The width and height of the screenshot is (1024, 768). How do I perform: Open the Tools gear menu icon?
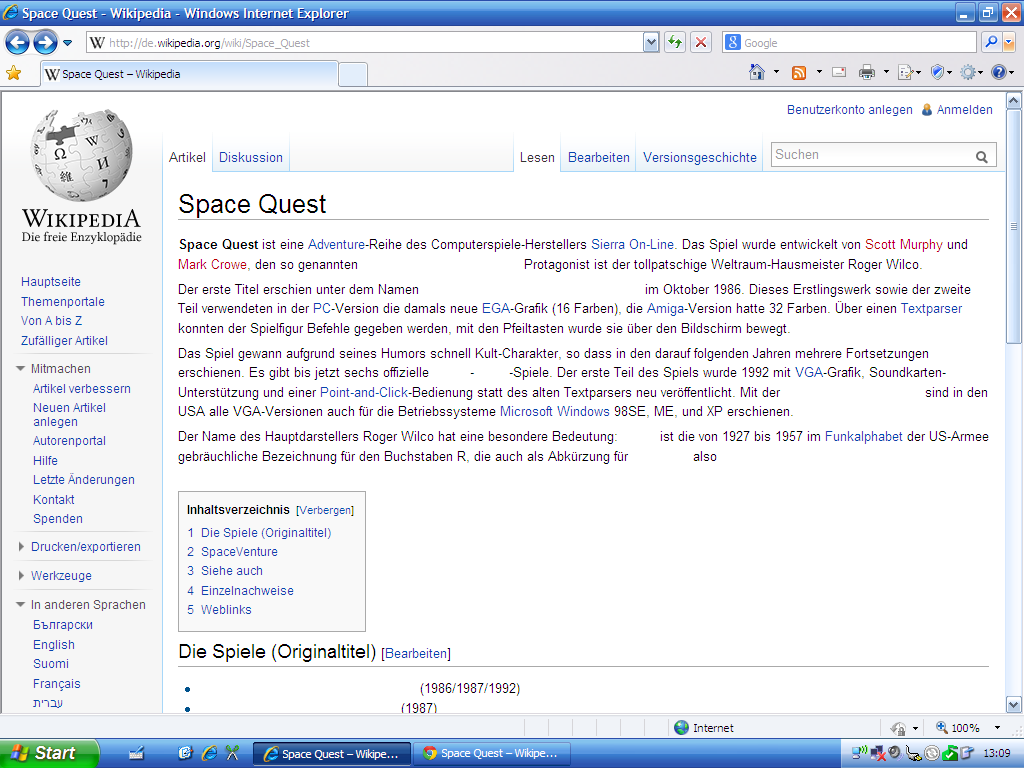[x=971, y=72]
